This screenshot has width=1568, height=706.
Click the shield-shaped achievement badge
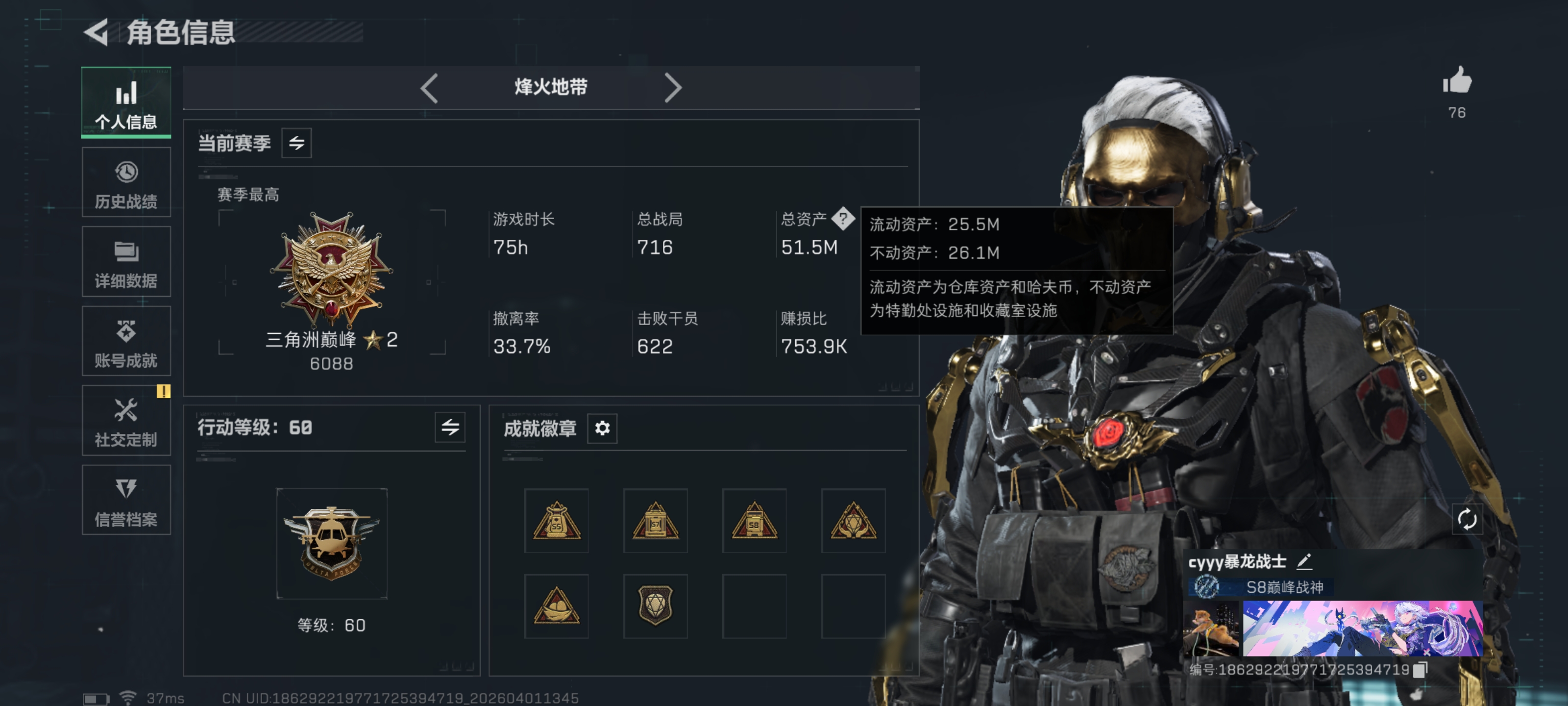pyautogui.click(x=656, y=606)
